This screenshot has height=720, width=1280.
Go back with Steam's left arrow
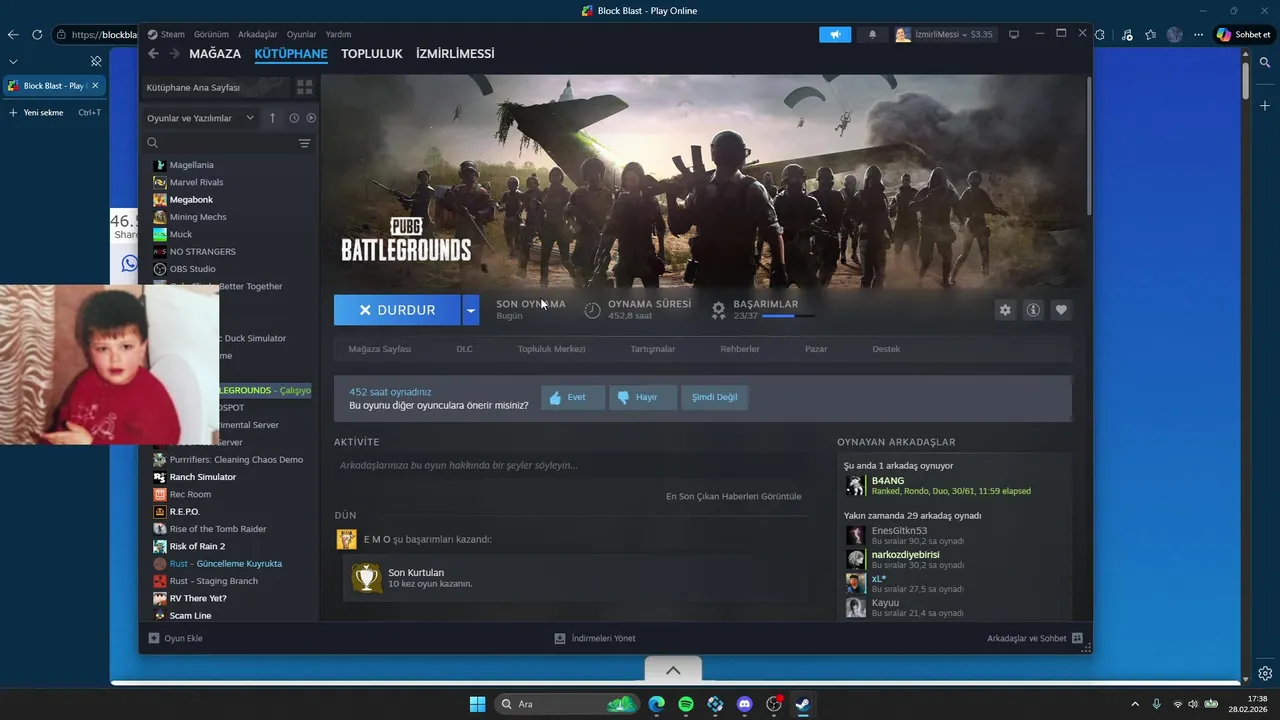point(153,54)
